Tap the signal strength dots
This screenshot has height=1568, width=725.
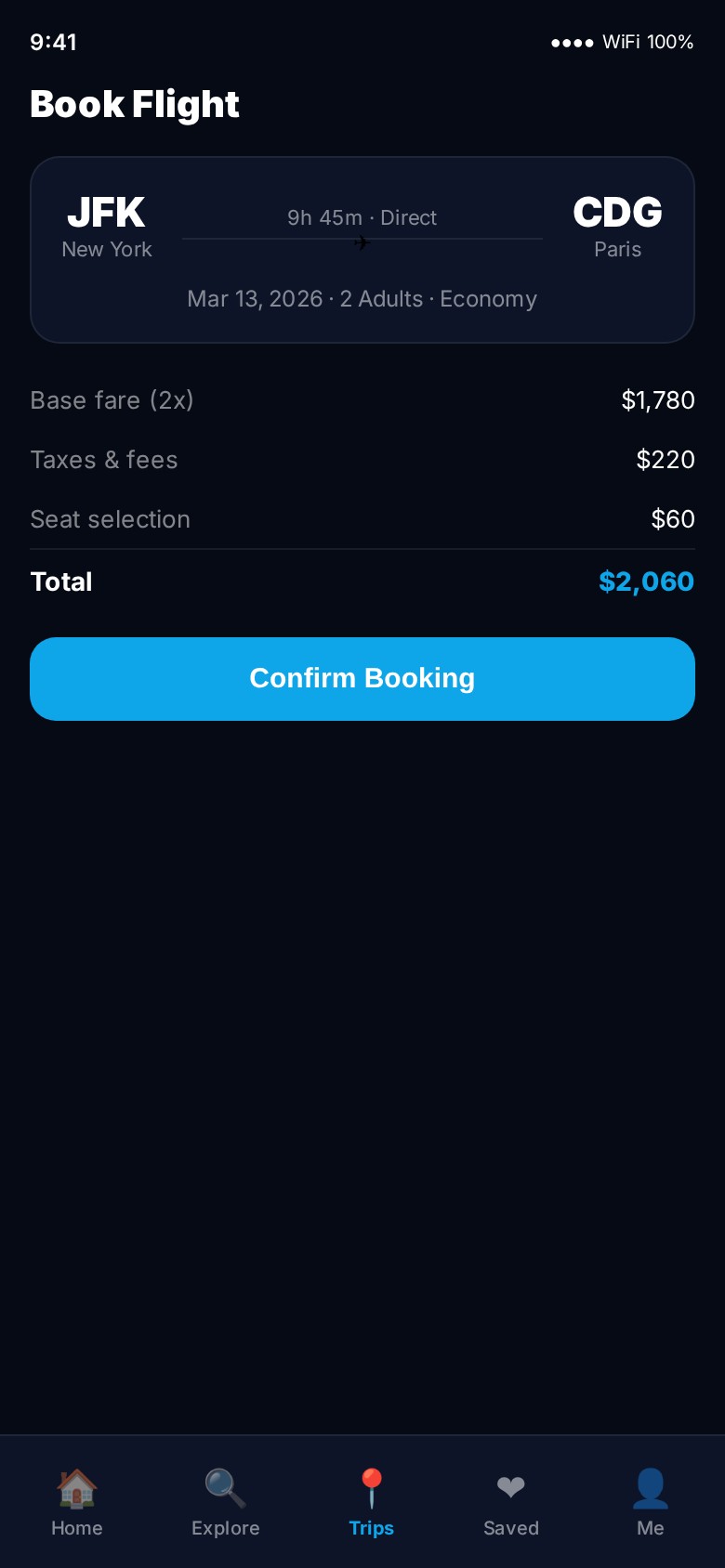tap(572, 43)
